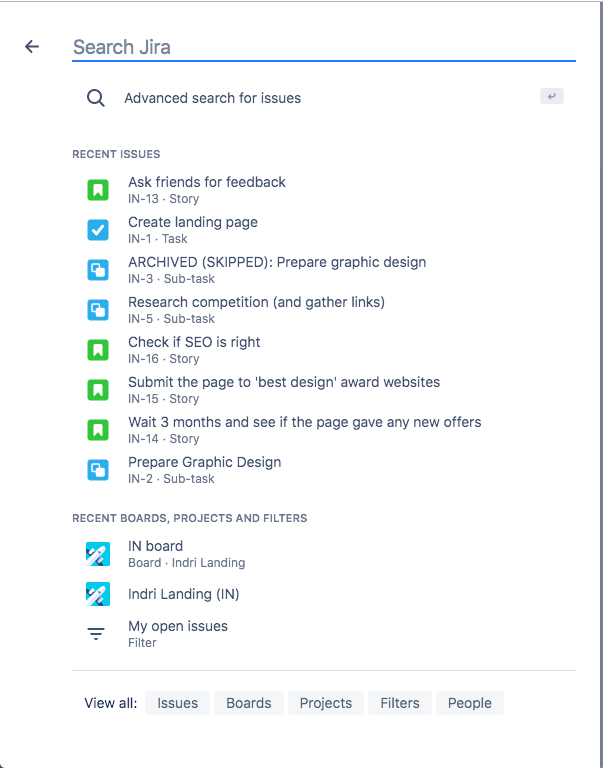
Task: Click the task checkmark icon for IN-1
Action: click(x=98, y=230)
